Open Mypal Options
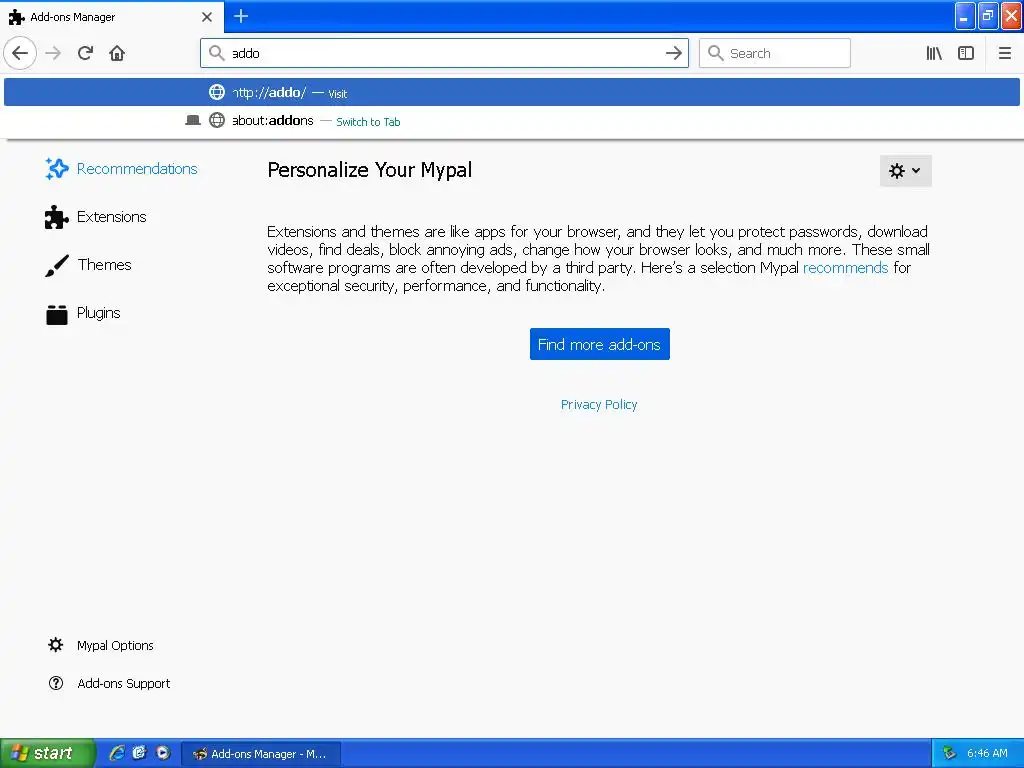The width and height of the screenshot is (1024, 768). click(x=101, y=645)
